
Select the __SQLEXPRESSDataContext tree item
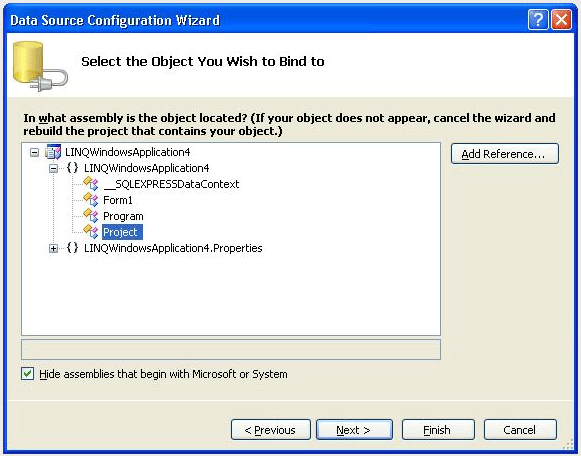[x=171, y=184]
